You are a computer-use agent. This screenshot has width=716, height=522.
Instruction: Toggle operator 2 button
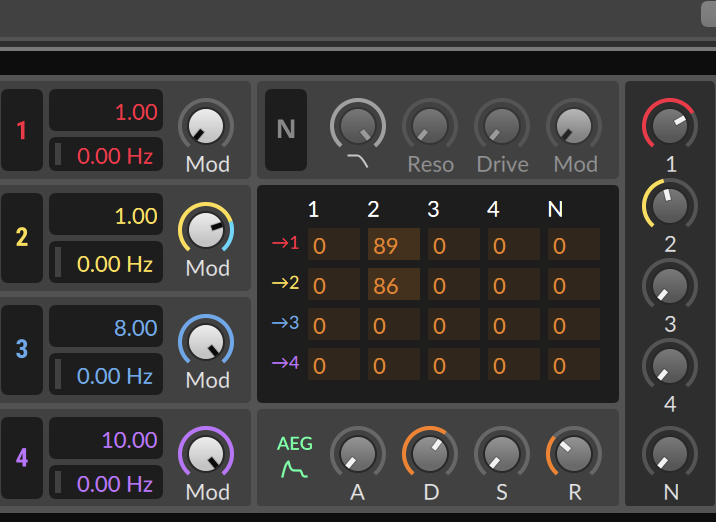click(22, 237)
